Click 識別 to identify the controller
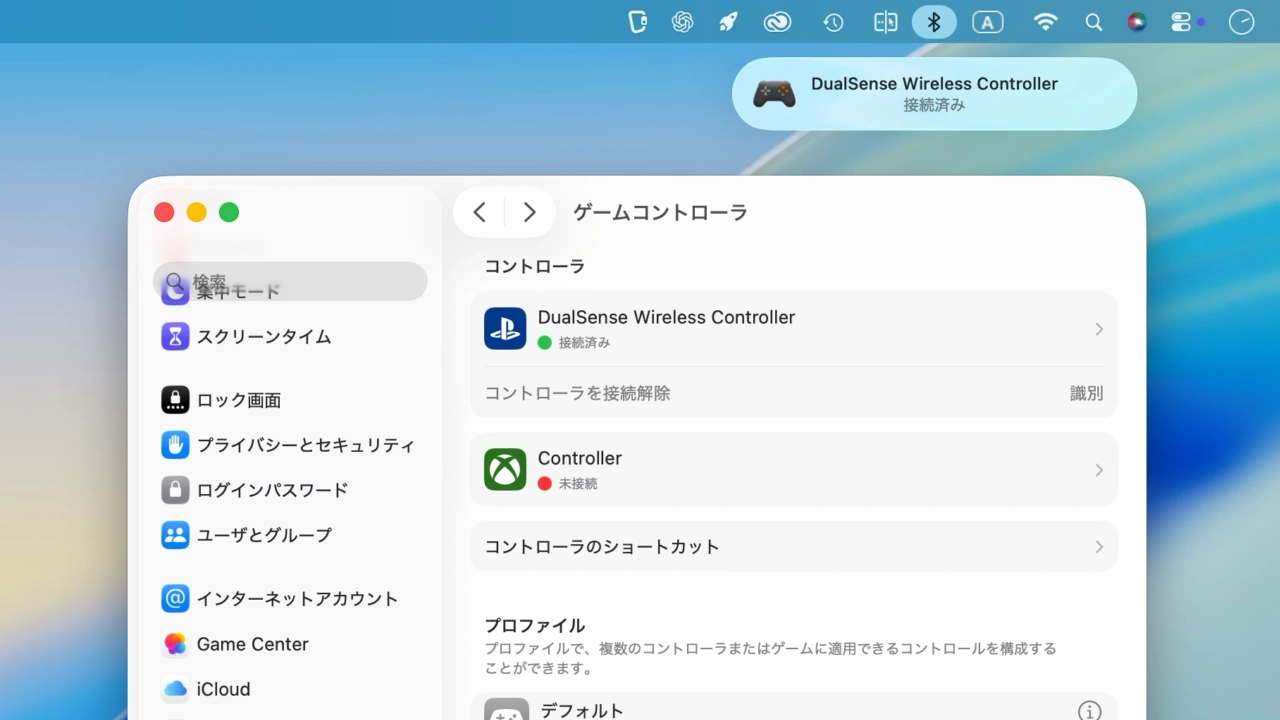1280x720 pixels. [x=1086, y=393]
